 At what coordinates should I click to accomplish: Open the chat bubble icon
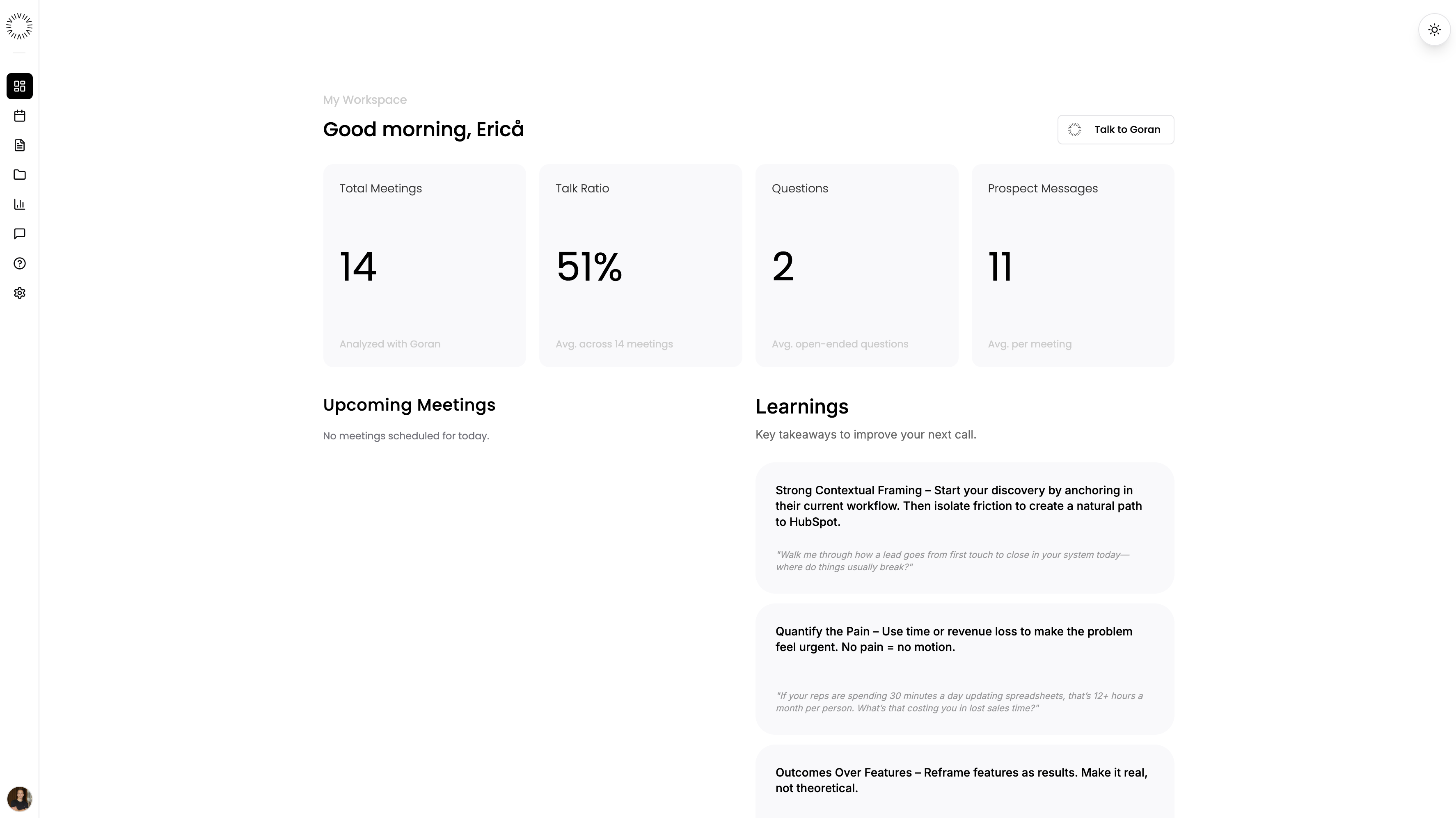tap(19, 233)
